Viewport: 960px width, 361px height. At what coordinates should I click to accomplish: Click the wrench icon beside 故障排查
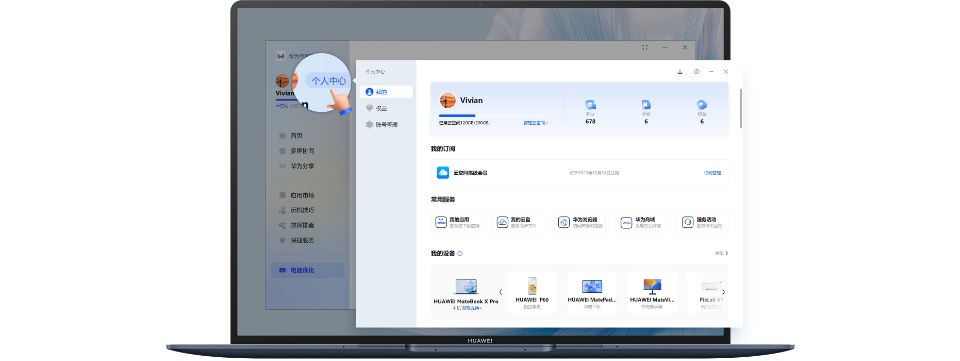click(x=282, y=225)
